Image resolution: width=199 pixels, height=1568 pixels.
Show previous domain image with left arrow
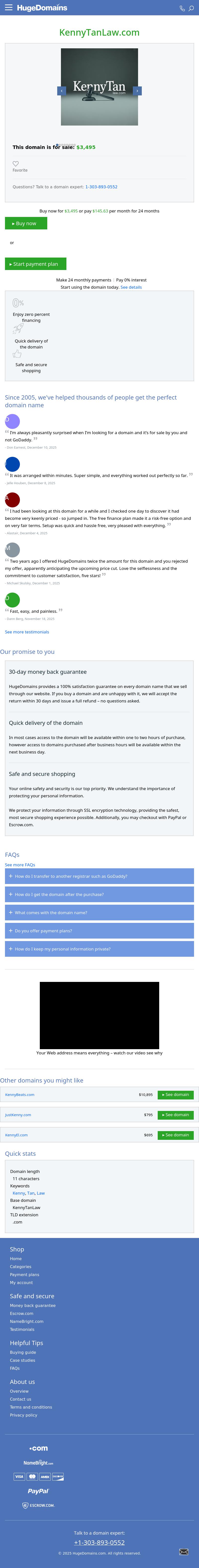click(61, 91)
